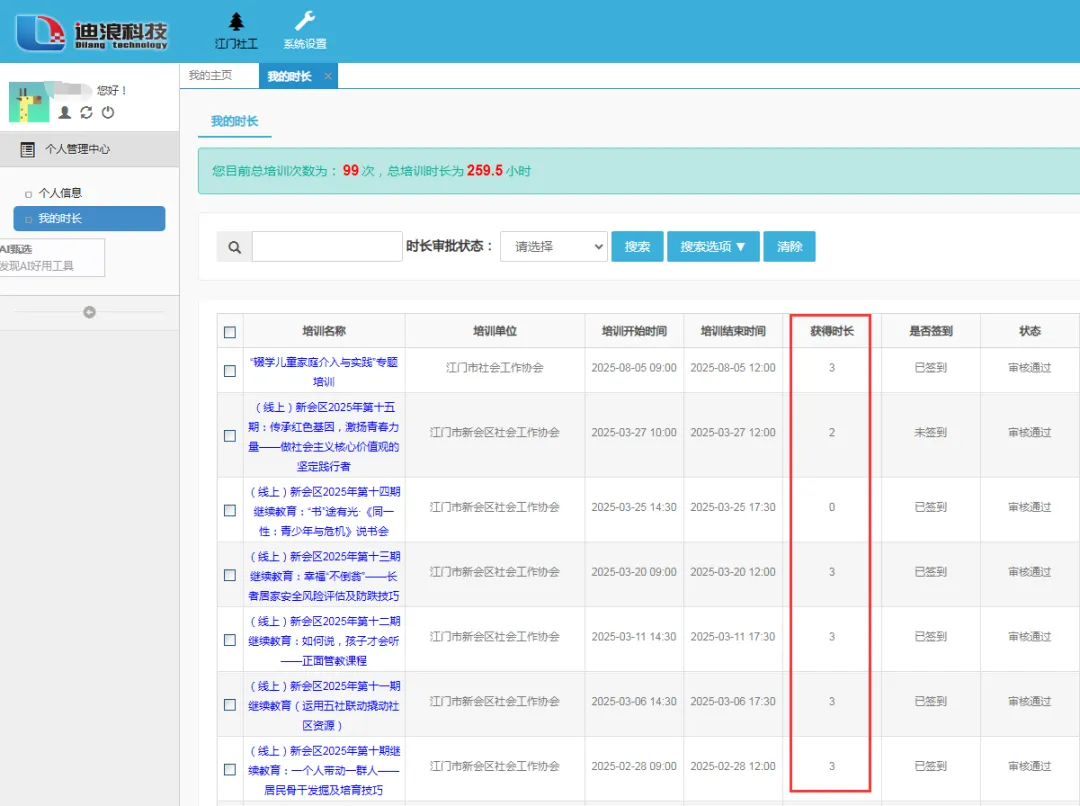Open the 时长审批状态 dropdown

(553, 247)
